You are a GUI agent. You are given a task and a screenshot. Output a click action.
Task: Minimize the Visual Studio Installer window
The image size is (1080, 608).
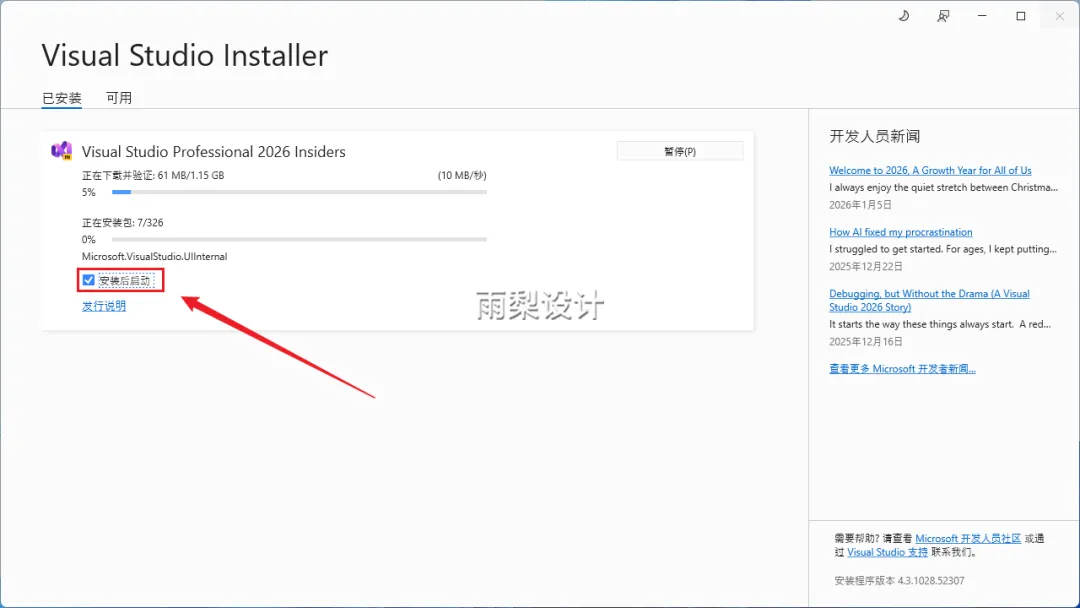click(982, 16)
